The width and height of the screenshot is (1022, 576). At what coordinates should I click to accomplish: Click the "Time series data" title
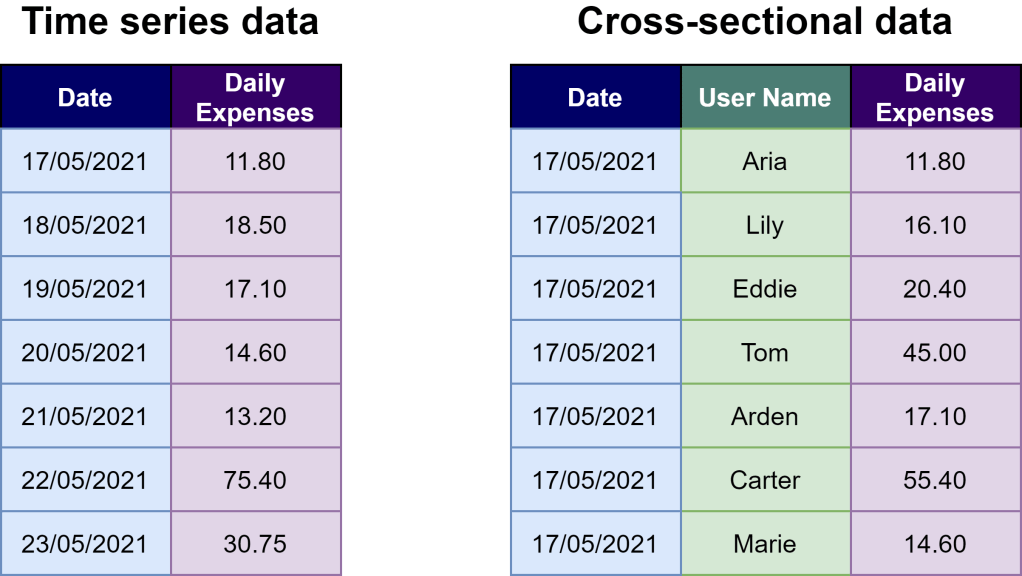[170, 22]
